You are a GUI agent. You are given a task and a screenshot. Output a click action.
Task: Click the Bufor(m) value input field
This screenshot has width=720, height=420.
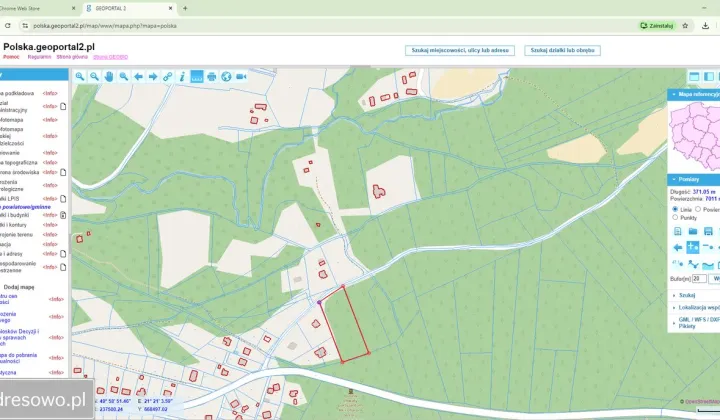point(699,279)
